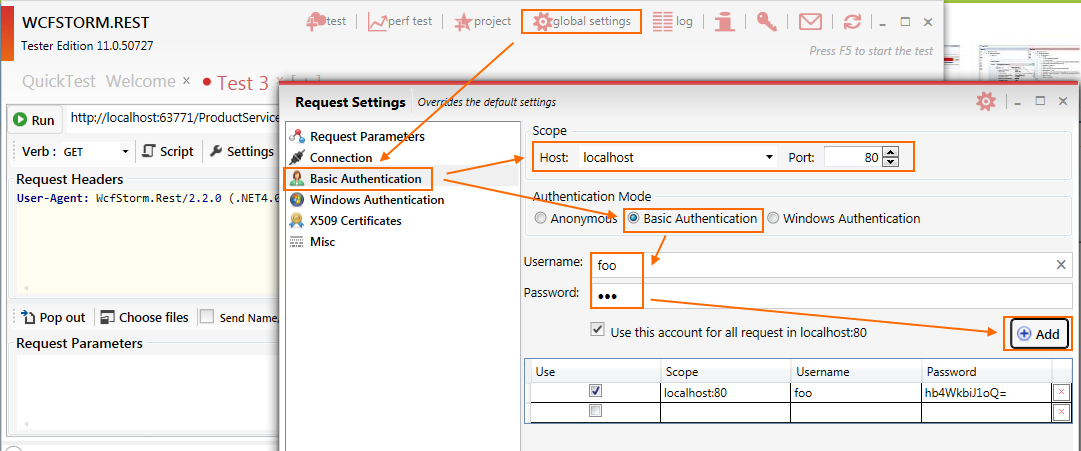Switch to QuickTest tab
The image size is (1081, 451).
point(59,81)
